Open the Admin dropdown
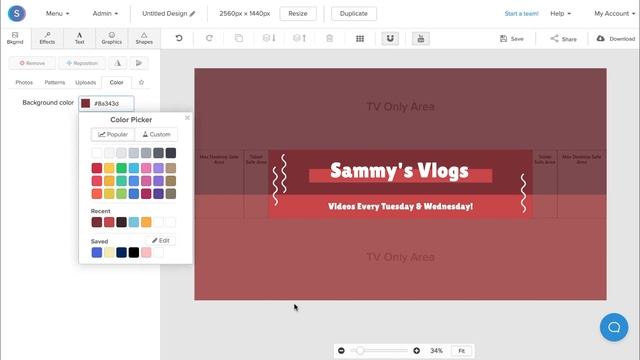This screenshot has height=360, width=640. [105, 13]
